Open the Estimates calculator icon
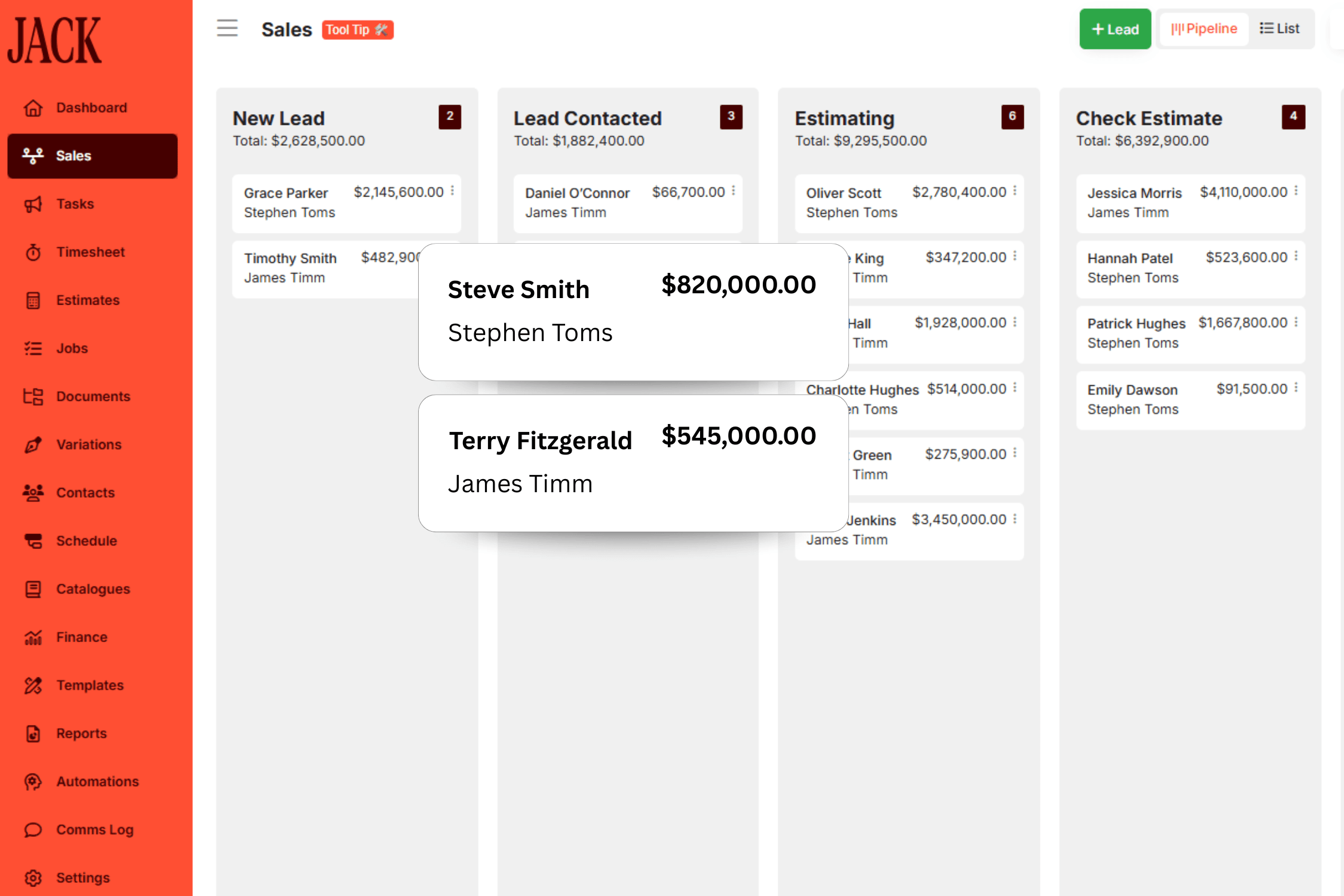1344x896 pixels. pyautogui.click(x=33, y=300)
